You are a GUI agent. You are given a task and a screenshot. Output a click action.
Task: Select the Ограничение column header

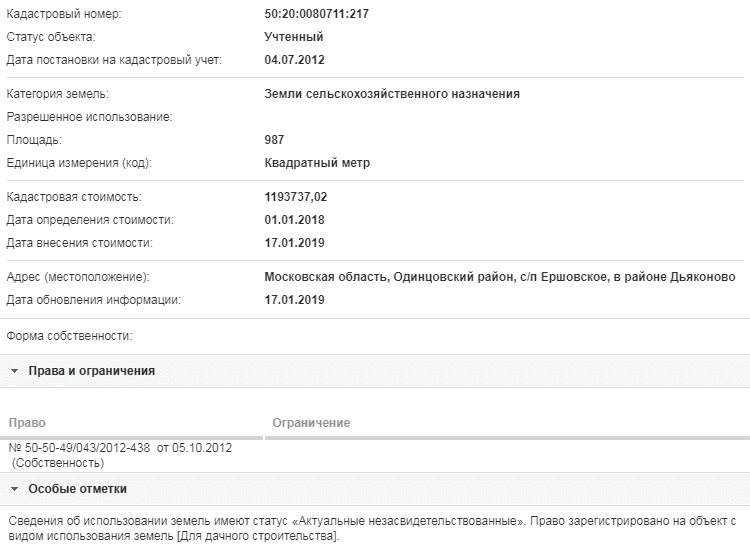pos(311,423)
